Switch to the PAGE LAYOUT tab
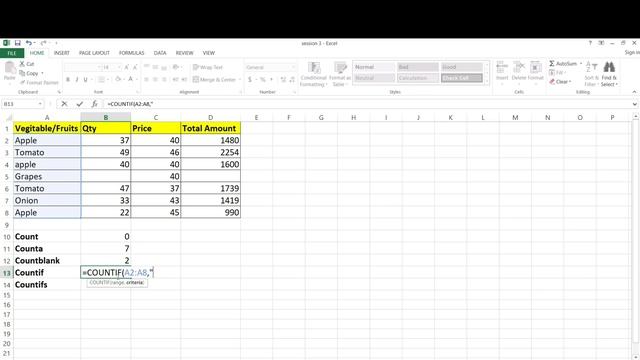The width and height of the screenshot is (640, 360). pos(94,53)
